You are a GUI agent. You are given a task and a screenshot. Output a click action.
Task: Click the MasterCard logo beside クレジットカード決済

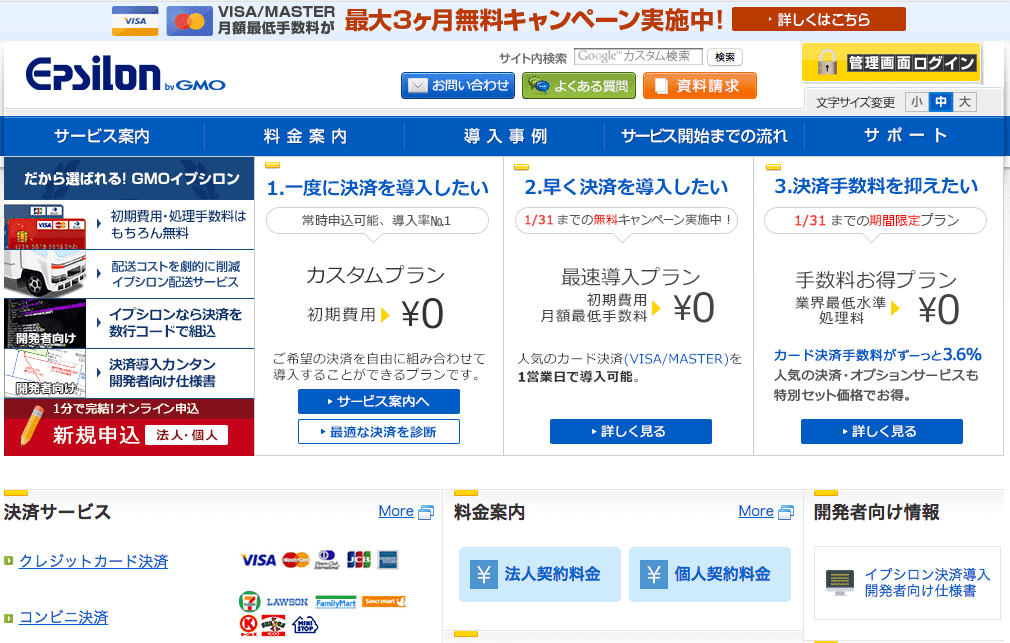(x=296, y=560)
